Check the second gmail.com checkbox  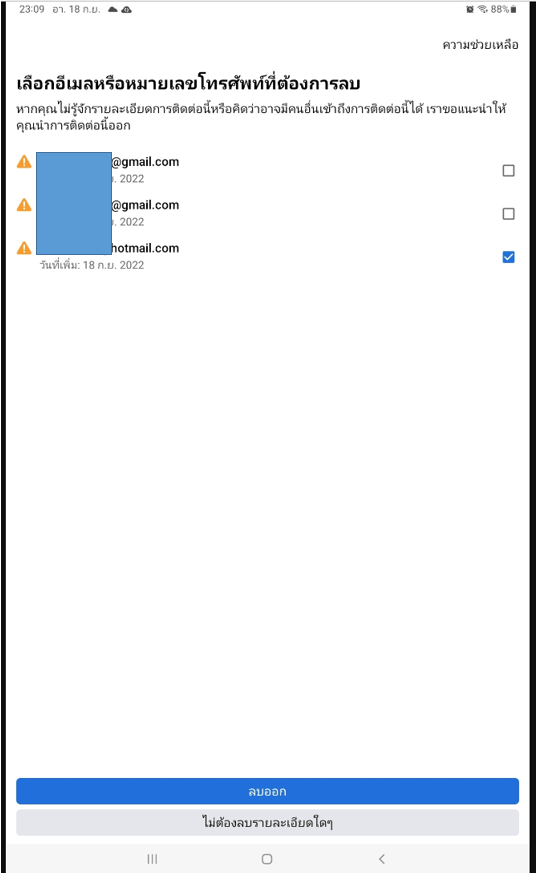(508, 214)
